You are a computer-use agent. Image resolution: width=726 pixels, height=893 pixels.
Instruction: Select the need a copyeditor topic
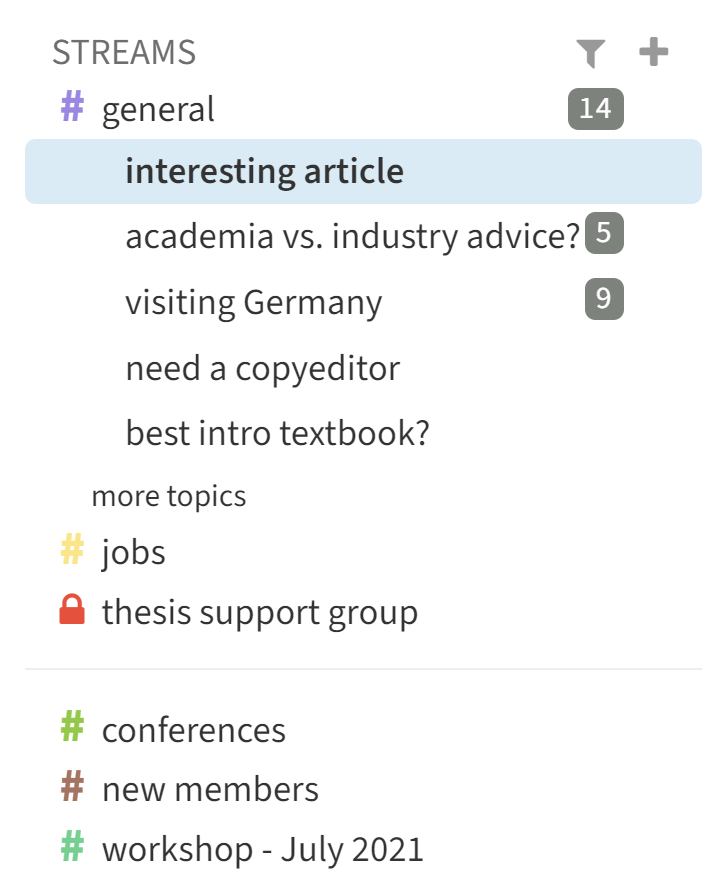click(x=262, y=368)
